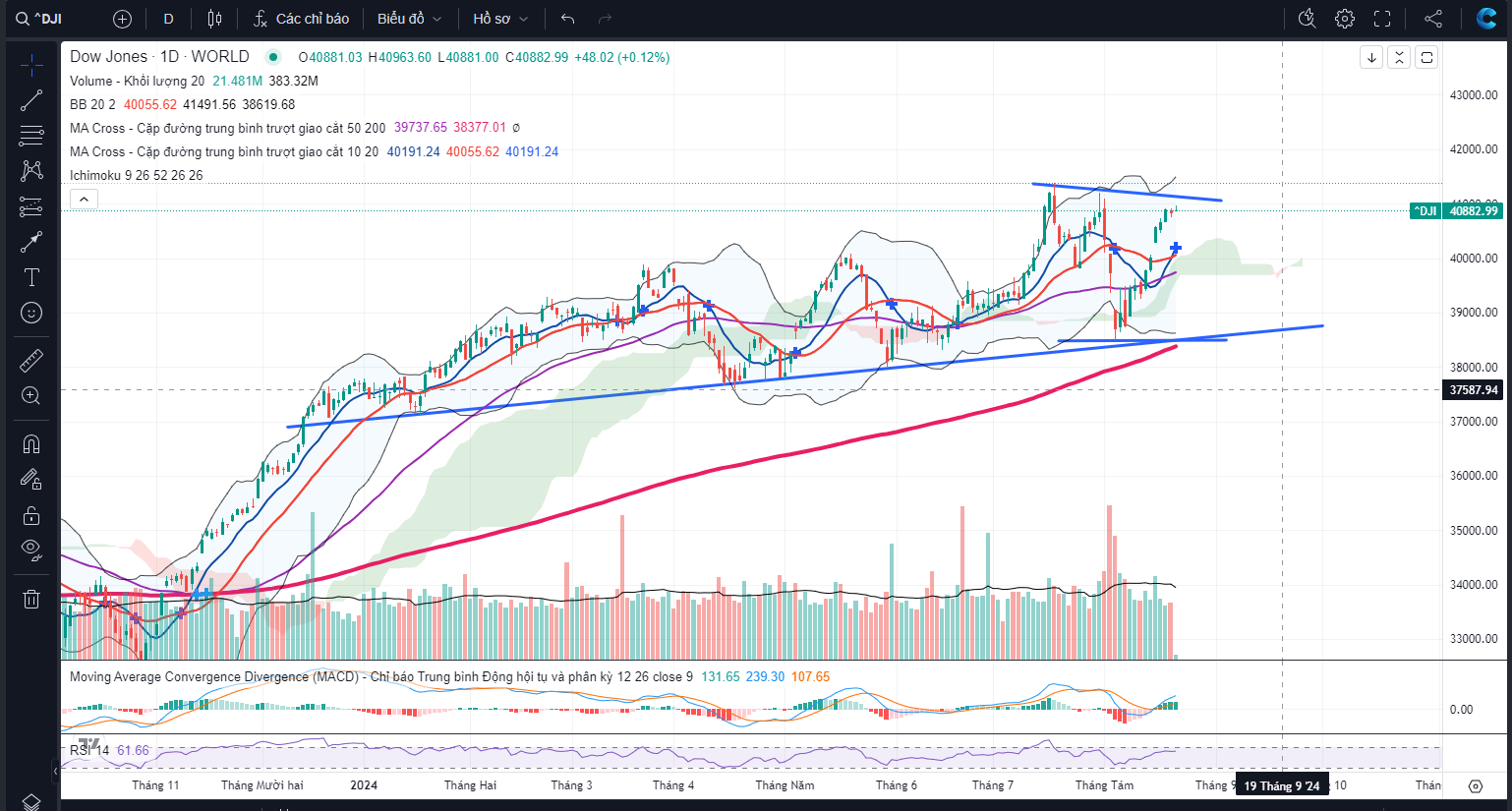The image size is (1512, 811).
Task: Click the 33000.00 price axis label
Action: (x=1474, y=639)
